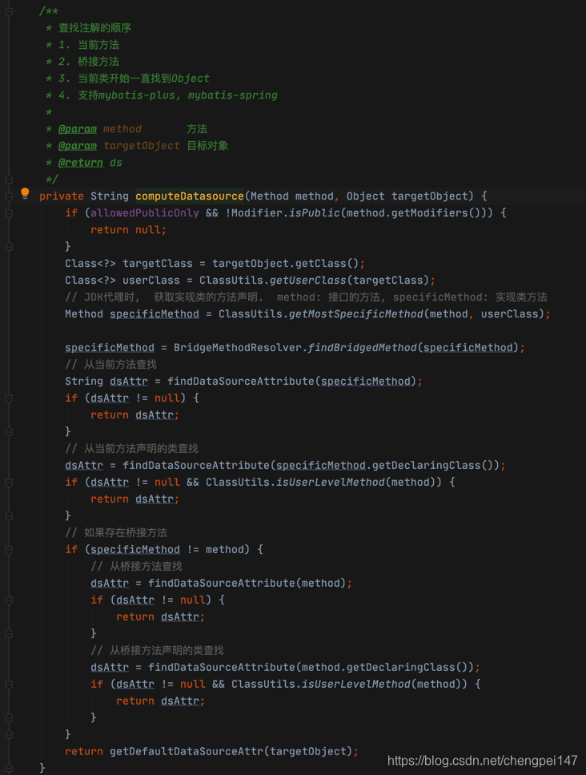Click the getUserClass method call

(x=308, y=280)
